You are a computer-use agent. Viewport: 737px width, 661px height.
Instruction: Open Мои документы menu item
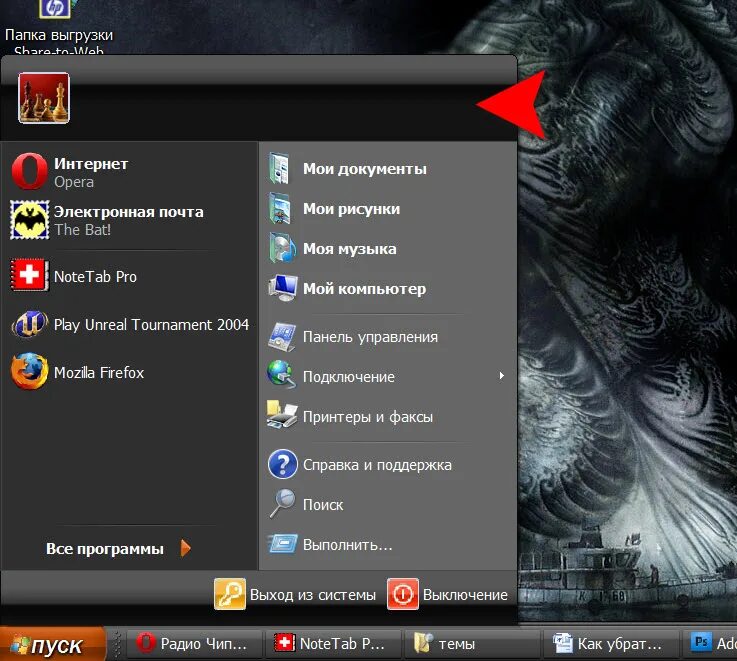(x=388, y=168)
